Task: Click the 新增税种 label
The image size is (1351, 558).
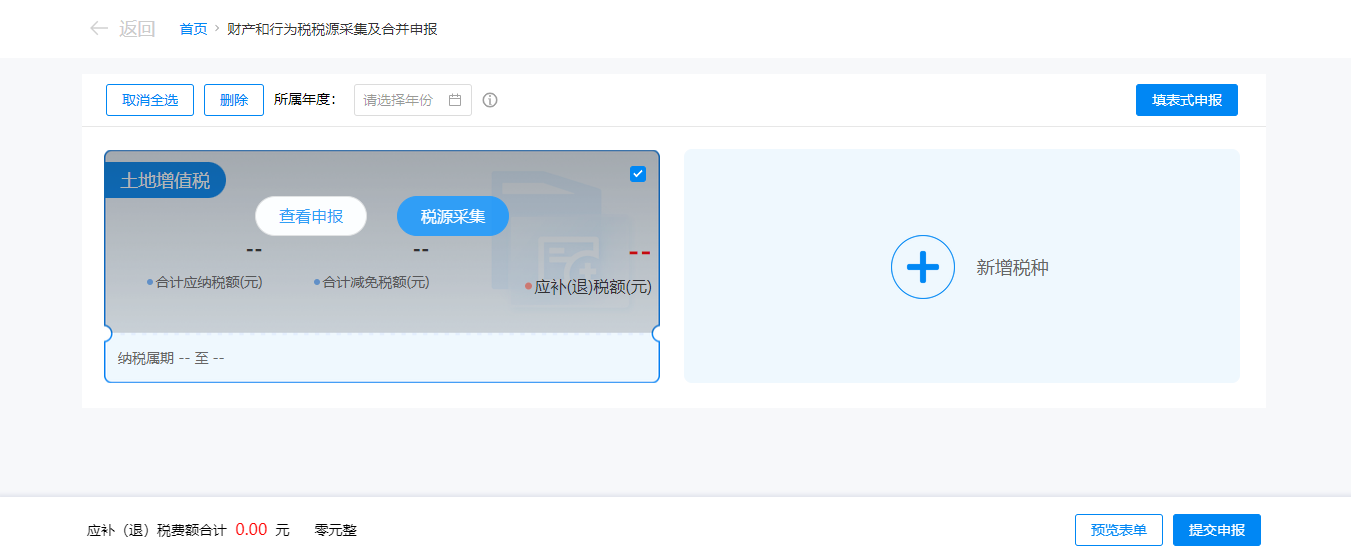Action: click(x=1012, y=268)
